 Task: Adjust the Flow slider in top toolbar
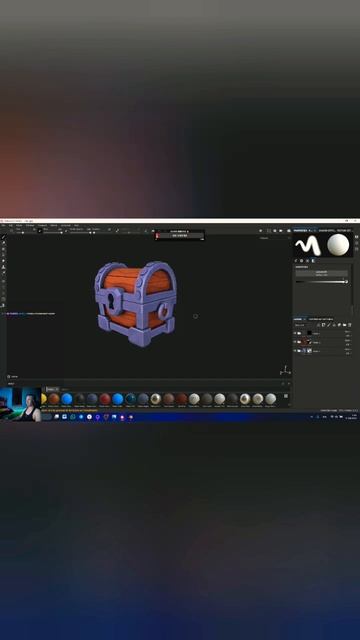52,233
